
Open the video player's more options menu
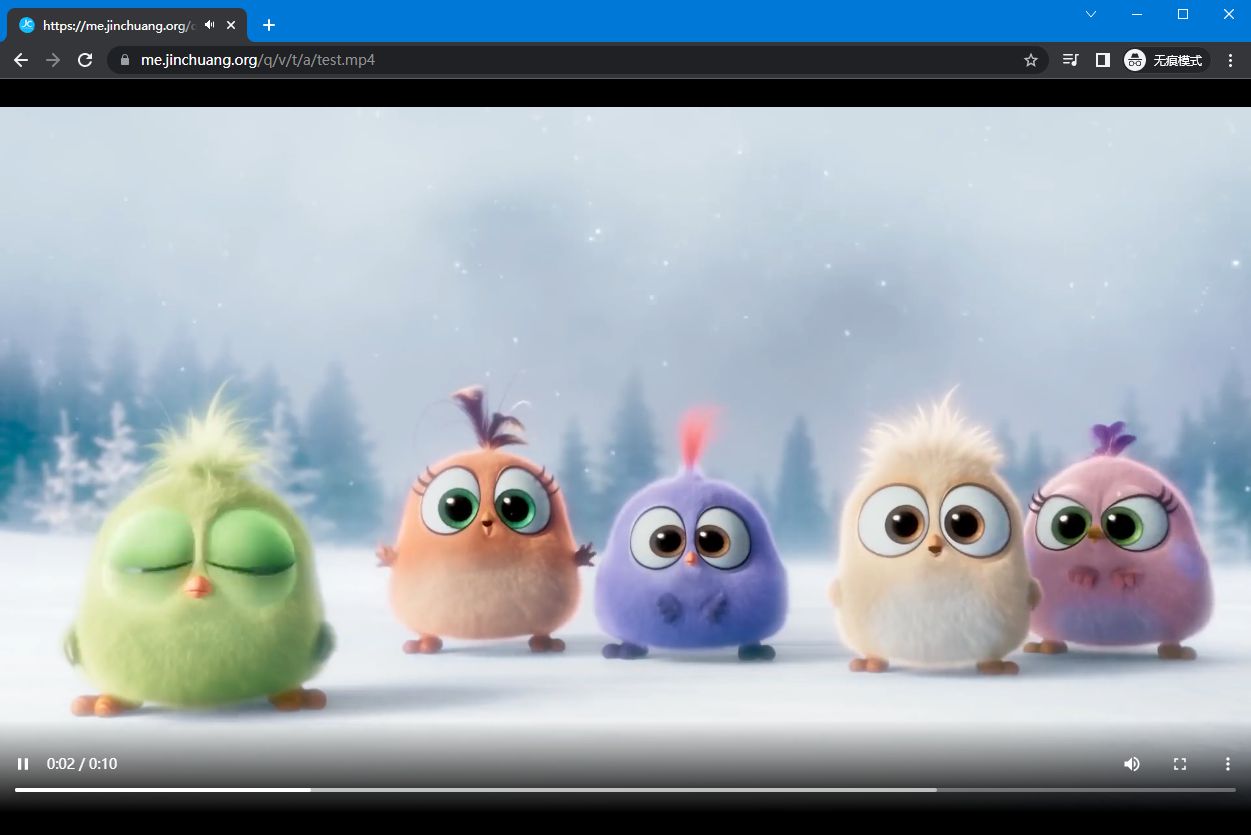tap(1228, 764)
